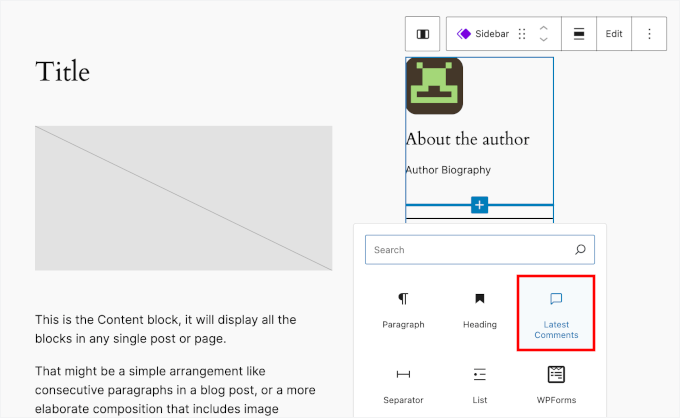
Task: Move the Sidebar block up
Action: (x=543, y=28)
